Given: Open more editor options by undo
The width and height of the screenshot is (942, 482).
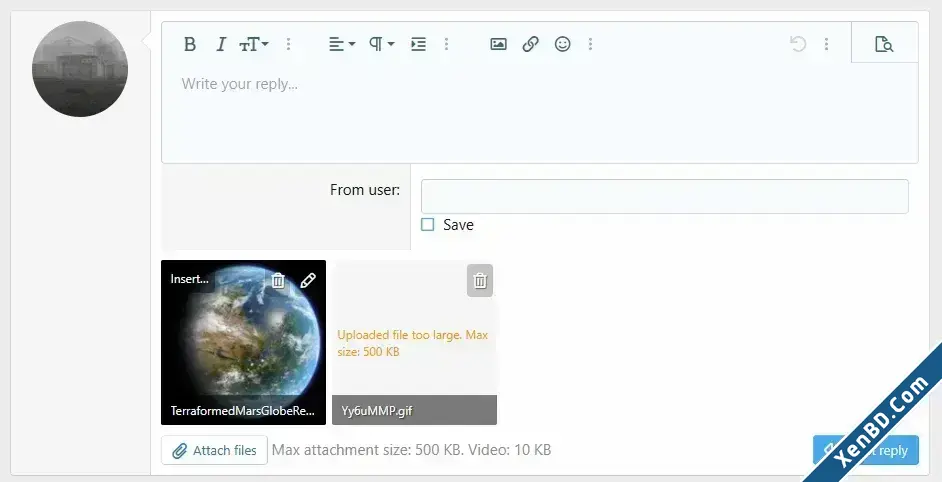Looking at the screenshot, I should 827,44.
